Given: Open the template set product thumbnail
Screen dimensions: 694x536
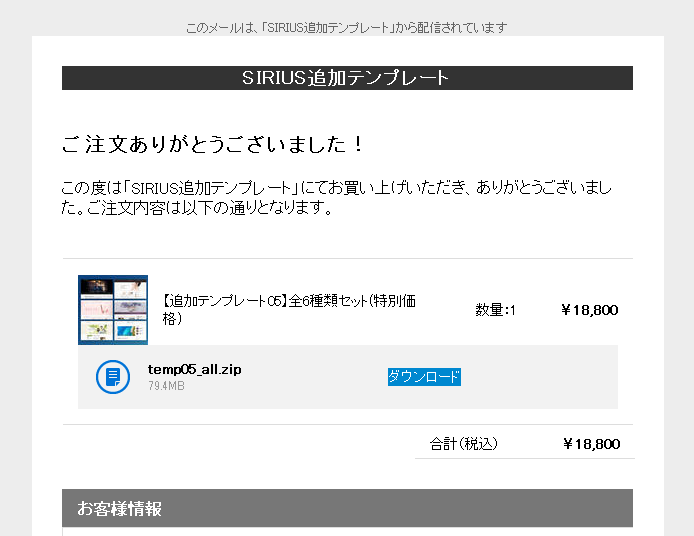Looking at the screenshot, I should coord(113,310).
